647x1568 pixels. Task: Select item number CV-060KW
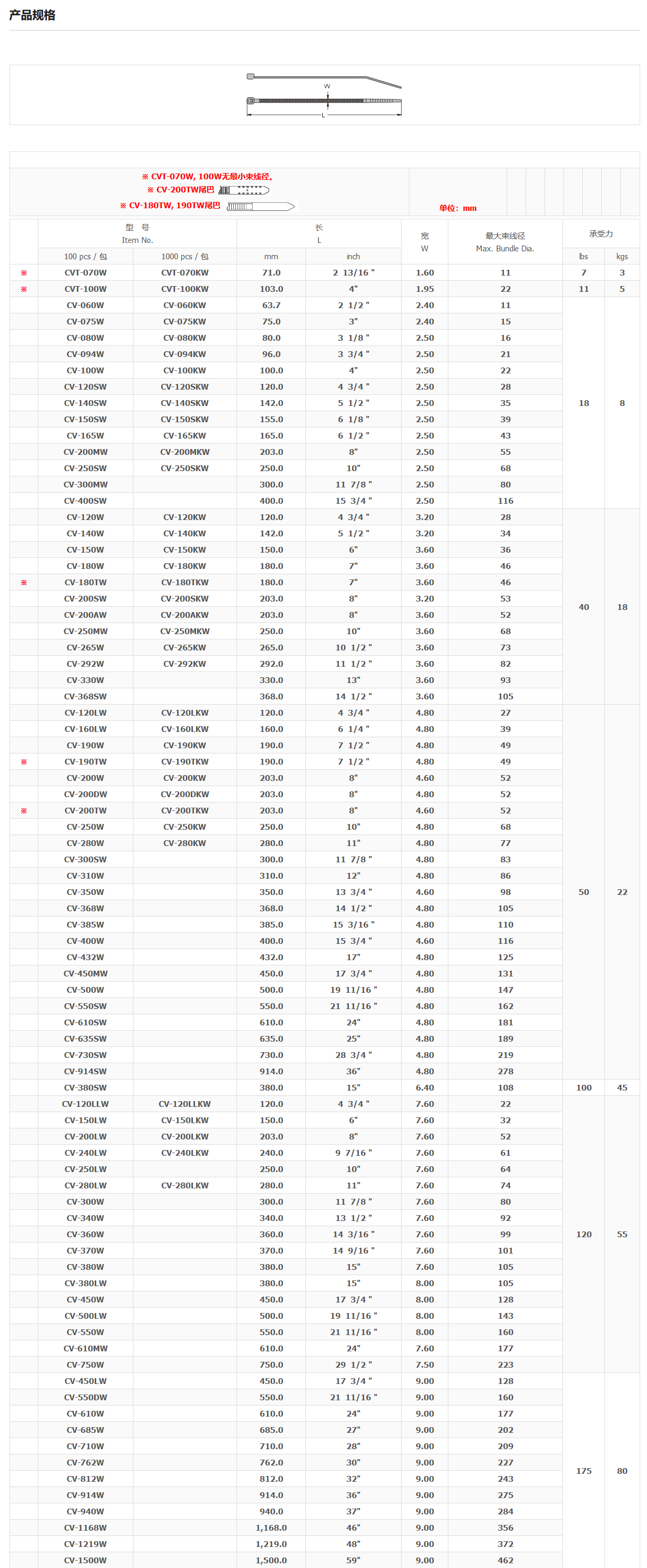coord(184,305)
